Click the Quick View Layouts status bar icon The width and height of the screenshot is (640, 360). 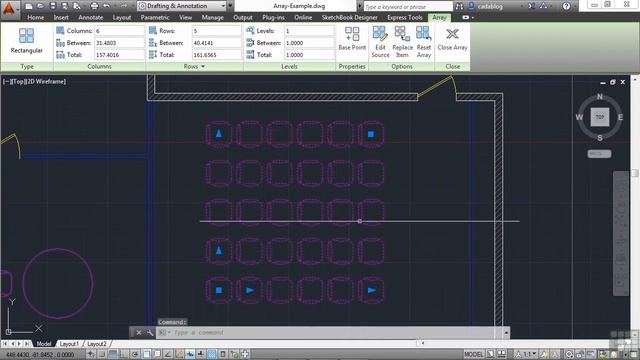click(x=490, y=354)
